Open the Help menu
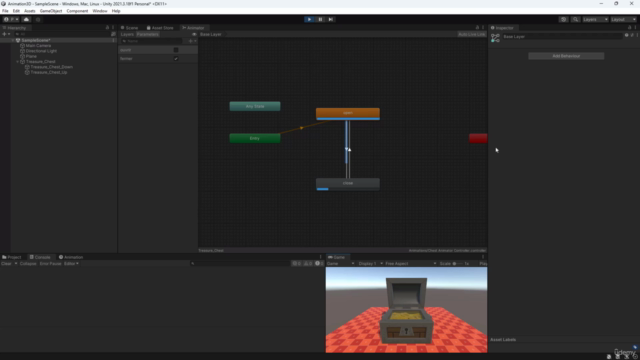Screen dimensions: 640x360 116,11
